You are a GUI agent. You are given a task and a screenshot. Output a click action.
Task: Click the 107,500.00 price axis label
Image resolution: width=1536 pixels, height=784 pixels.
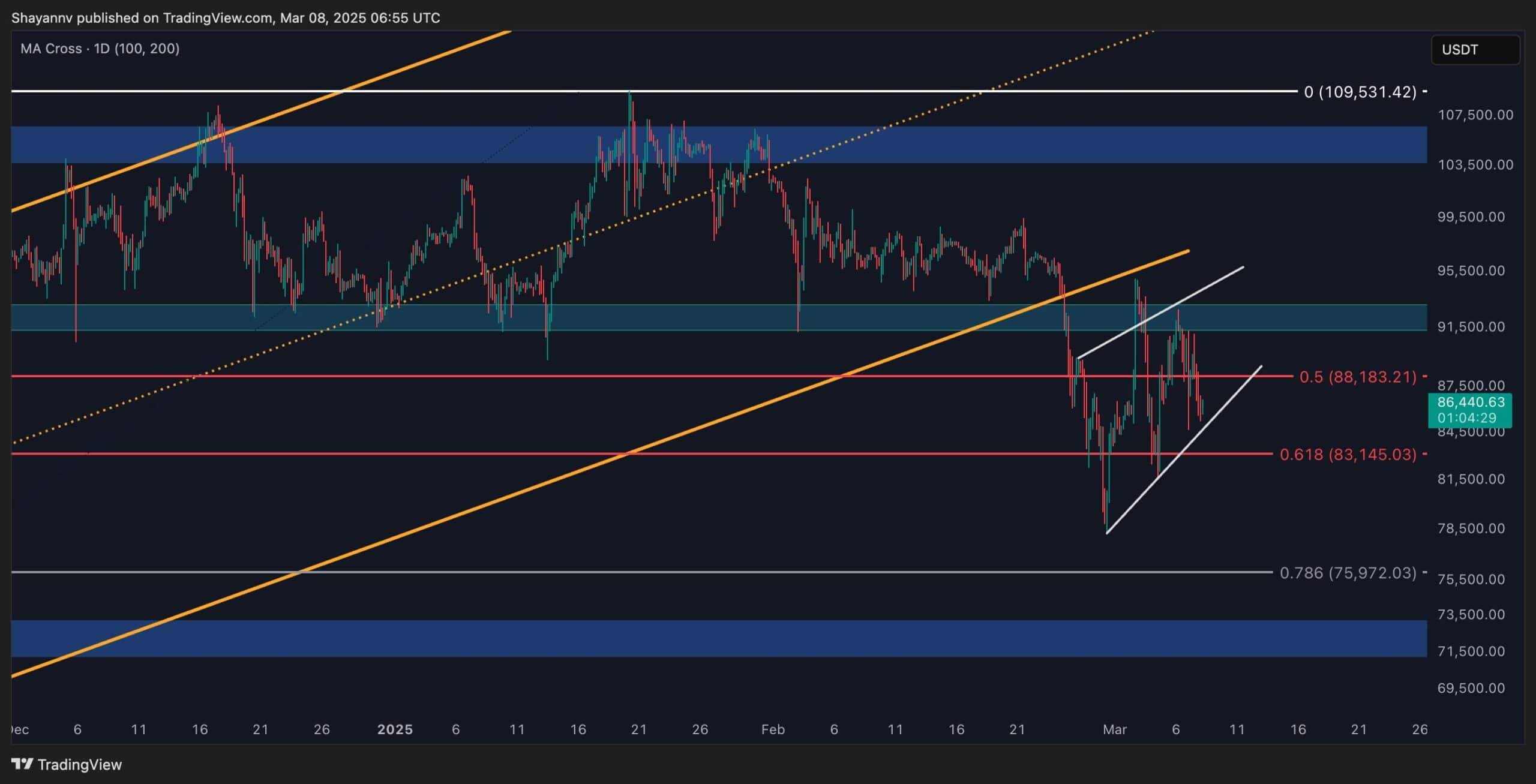1475,115
